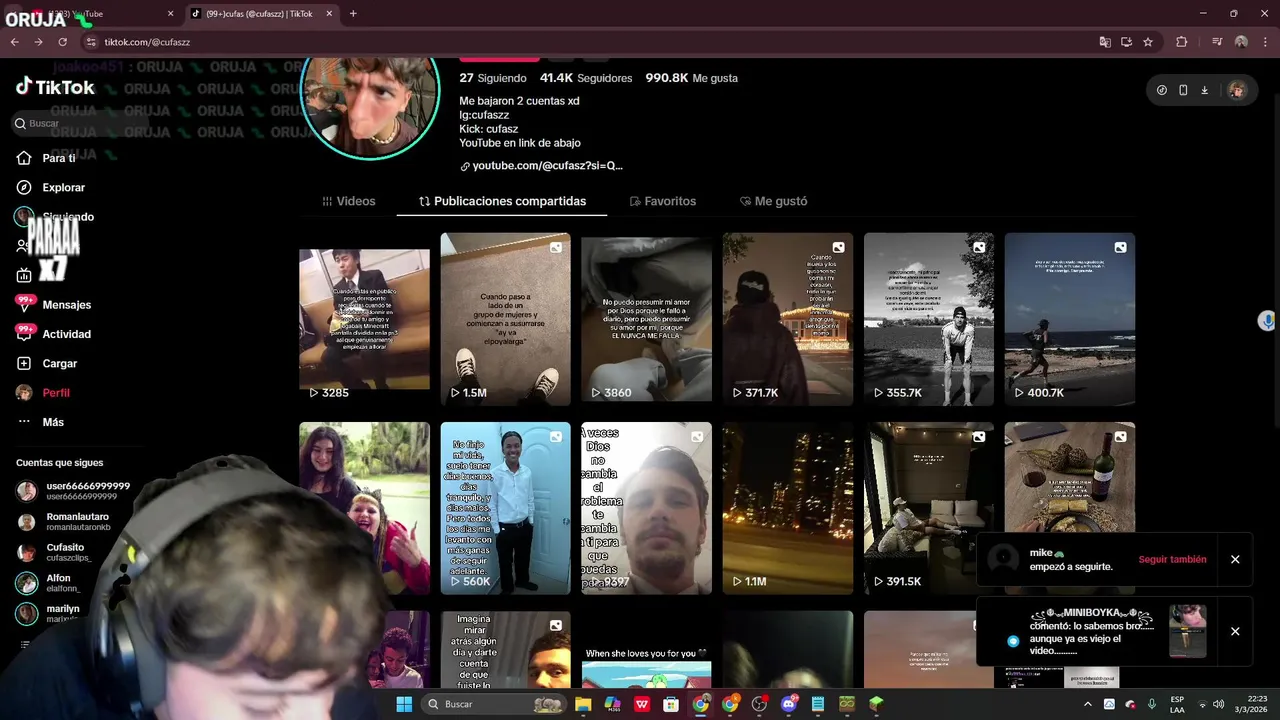Reload the page
Screen dimensions: 1280x720
62,42
